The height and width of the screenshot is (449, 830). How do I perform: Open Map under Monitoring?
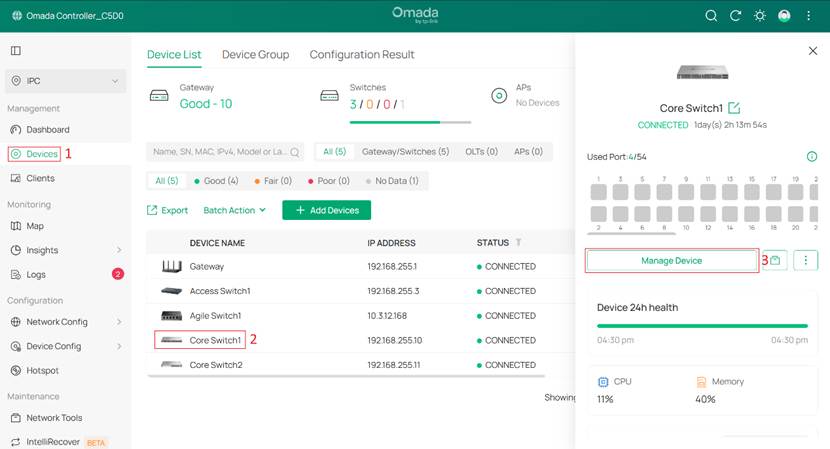tap(35, 226)
